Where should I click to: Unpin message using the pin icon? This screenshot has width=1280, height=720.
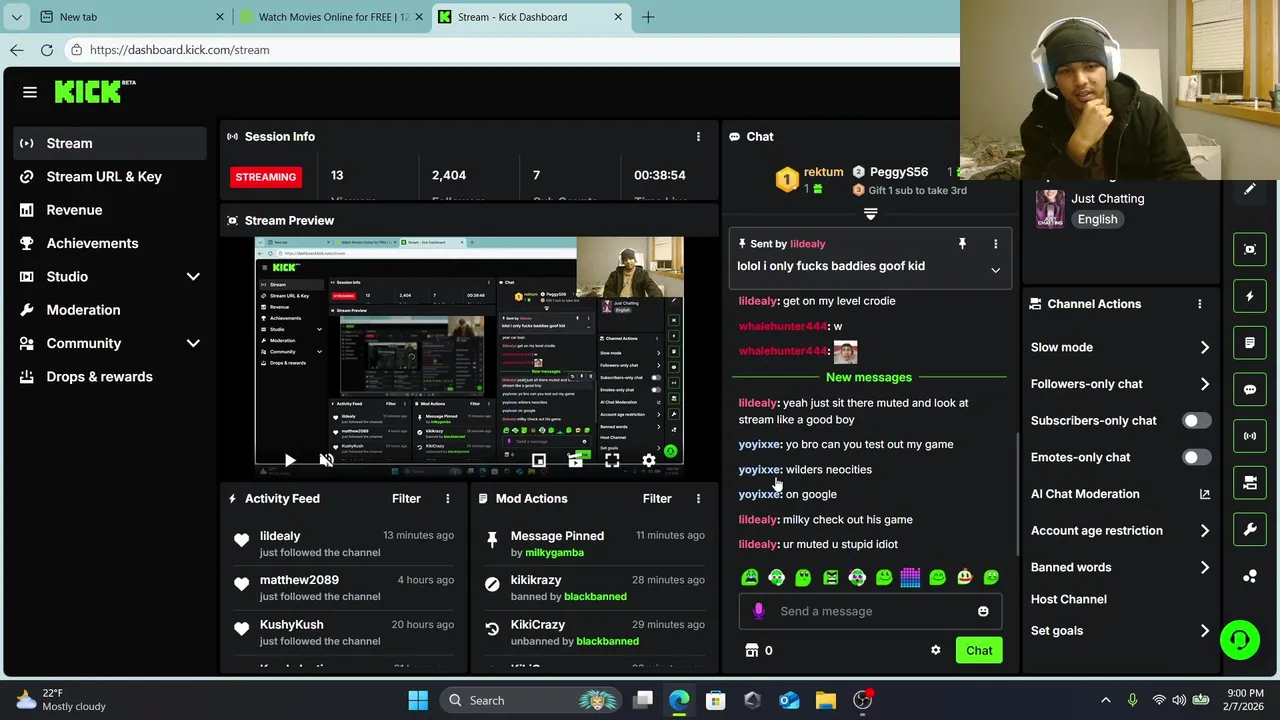962,244
